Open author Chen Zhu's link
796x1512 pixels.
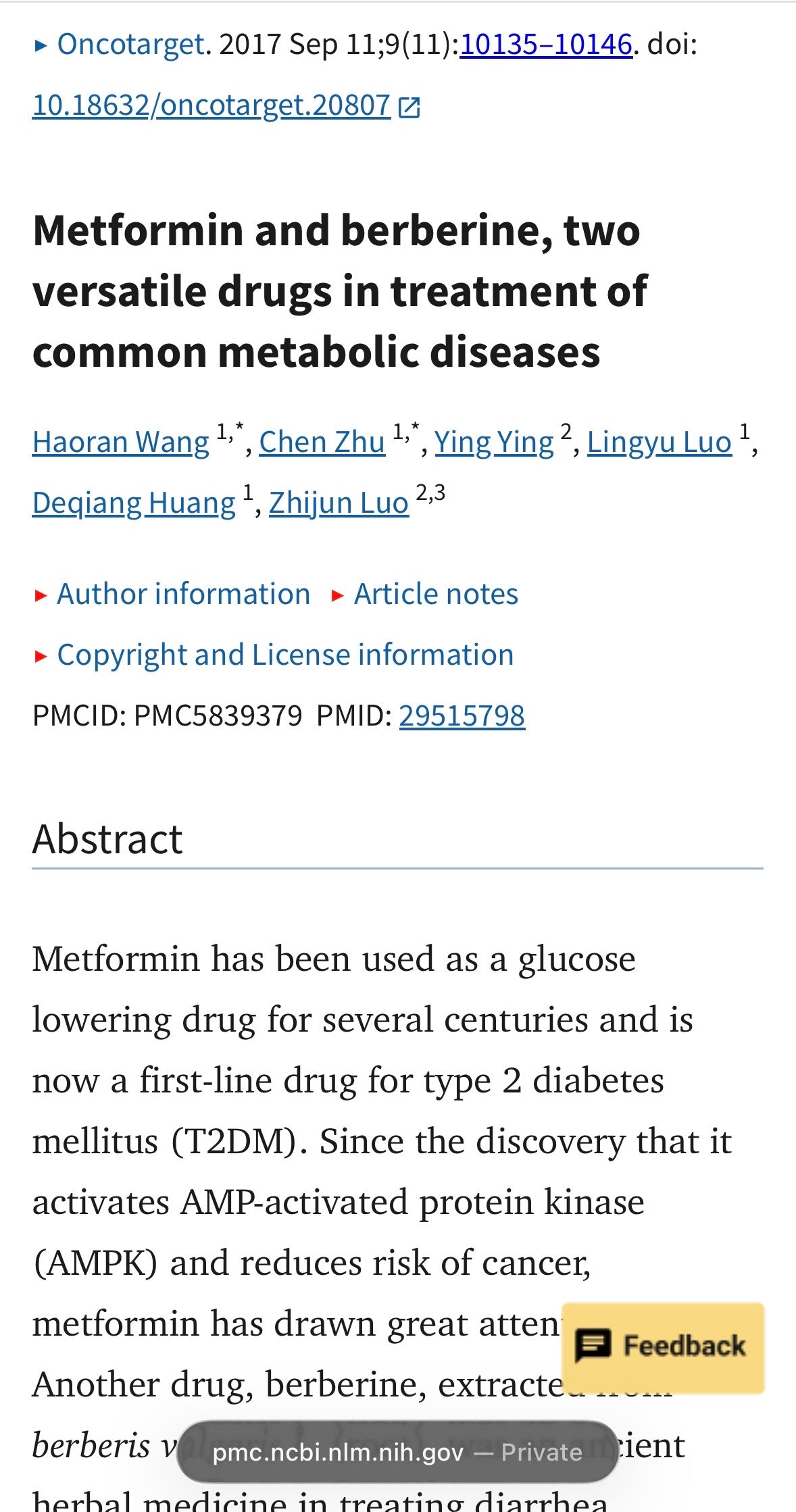point(322,442)
